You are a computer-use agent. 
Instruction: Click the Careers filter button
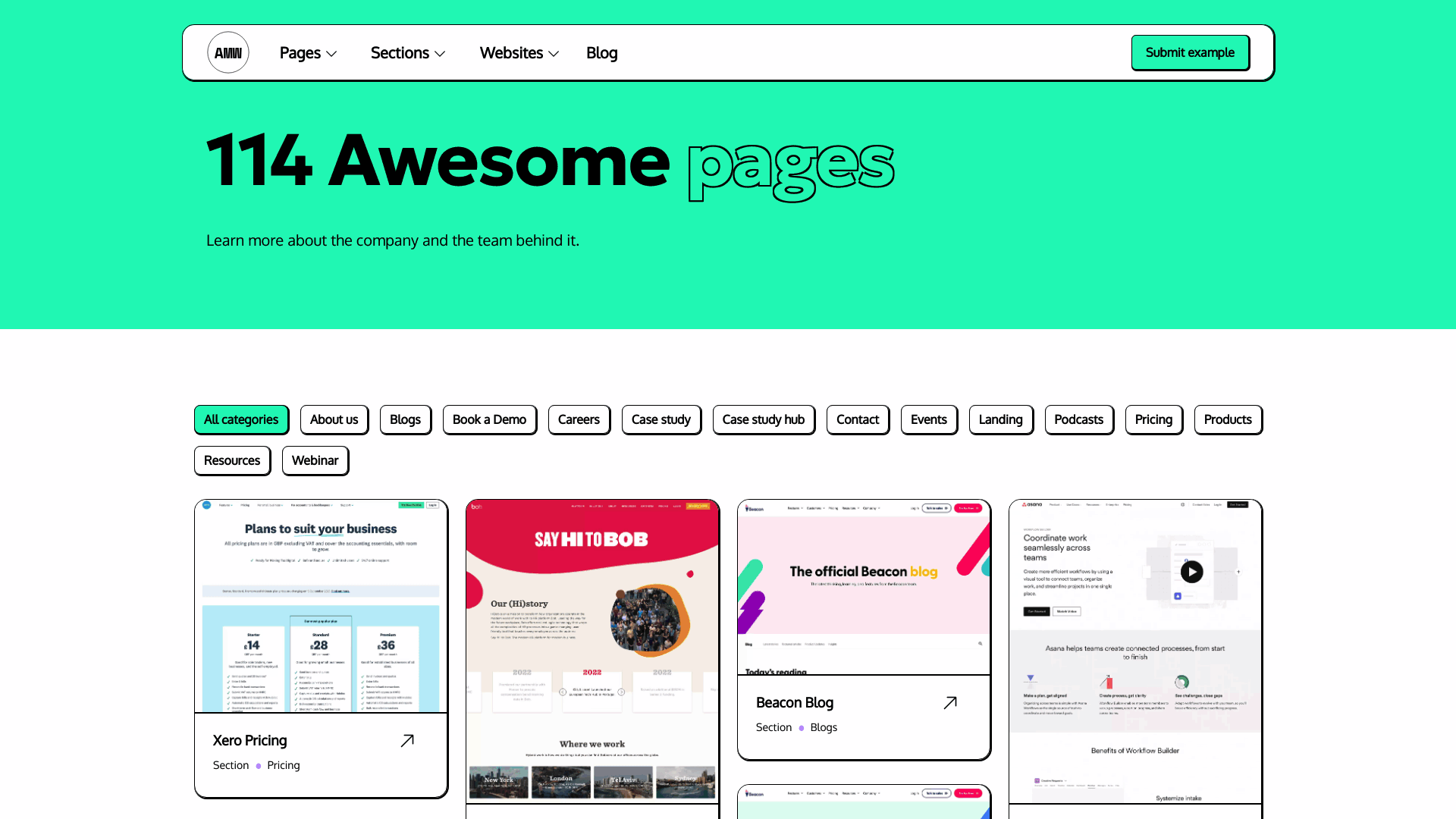(x=578, y=419)
